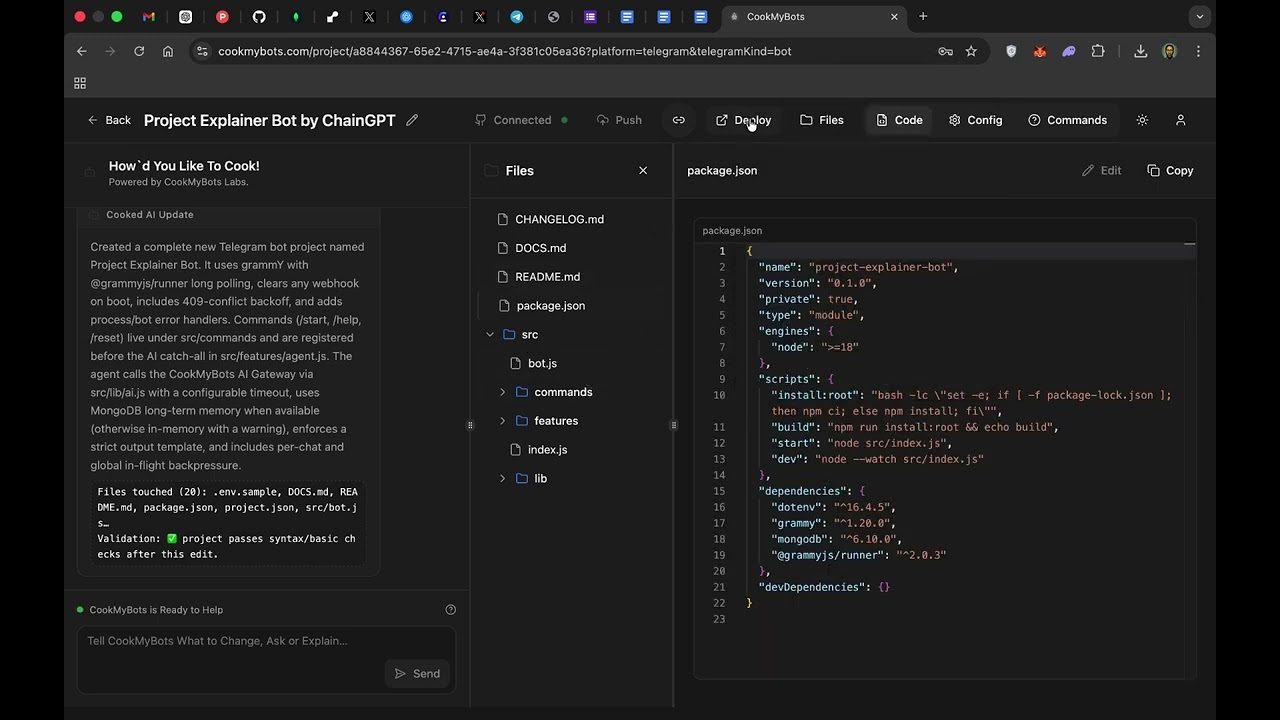The image size is (1280, 720).
Task: Open browser profile avatar
Action: pyautogui.click(x=1169, y=51)
